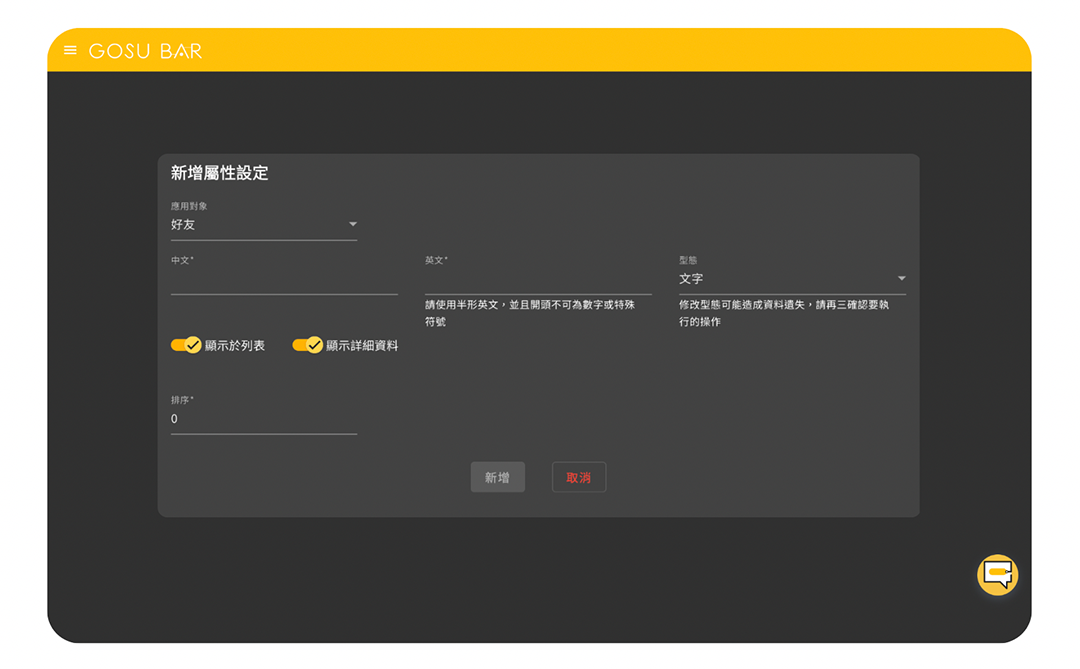Click the red 取消 button
Image resolution: width=1080 pixels, height=669 pixels.
(579, 477)
